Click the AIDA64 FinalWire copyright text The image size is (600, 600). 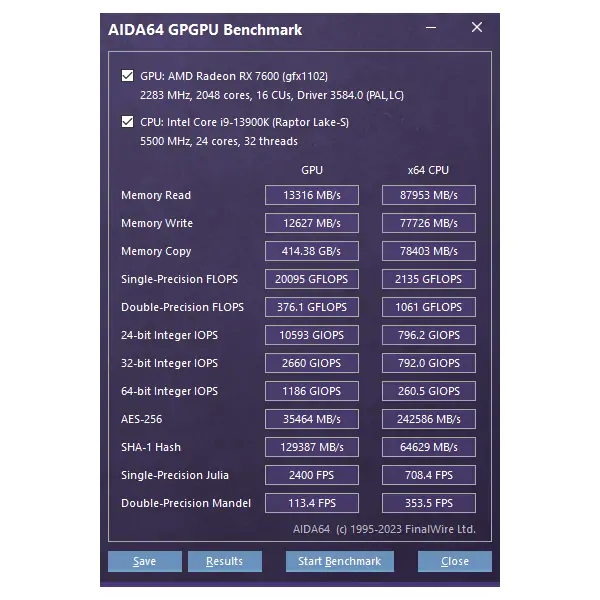coord(384,529)
